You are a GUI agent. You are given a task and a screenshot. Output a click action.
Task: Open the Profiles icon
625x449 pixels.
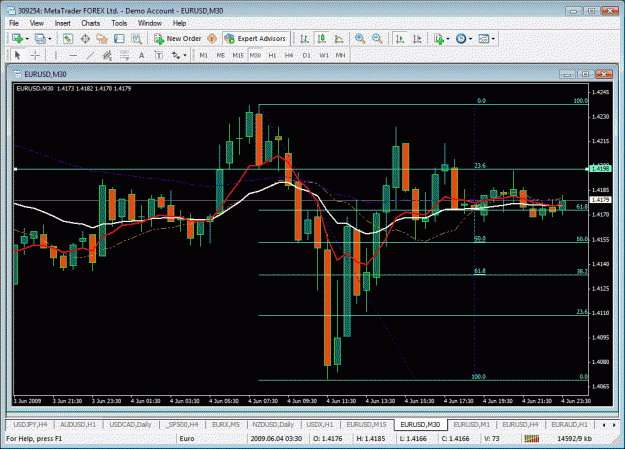pyautogui.click(x=40, y=39)
